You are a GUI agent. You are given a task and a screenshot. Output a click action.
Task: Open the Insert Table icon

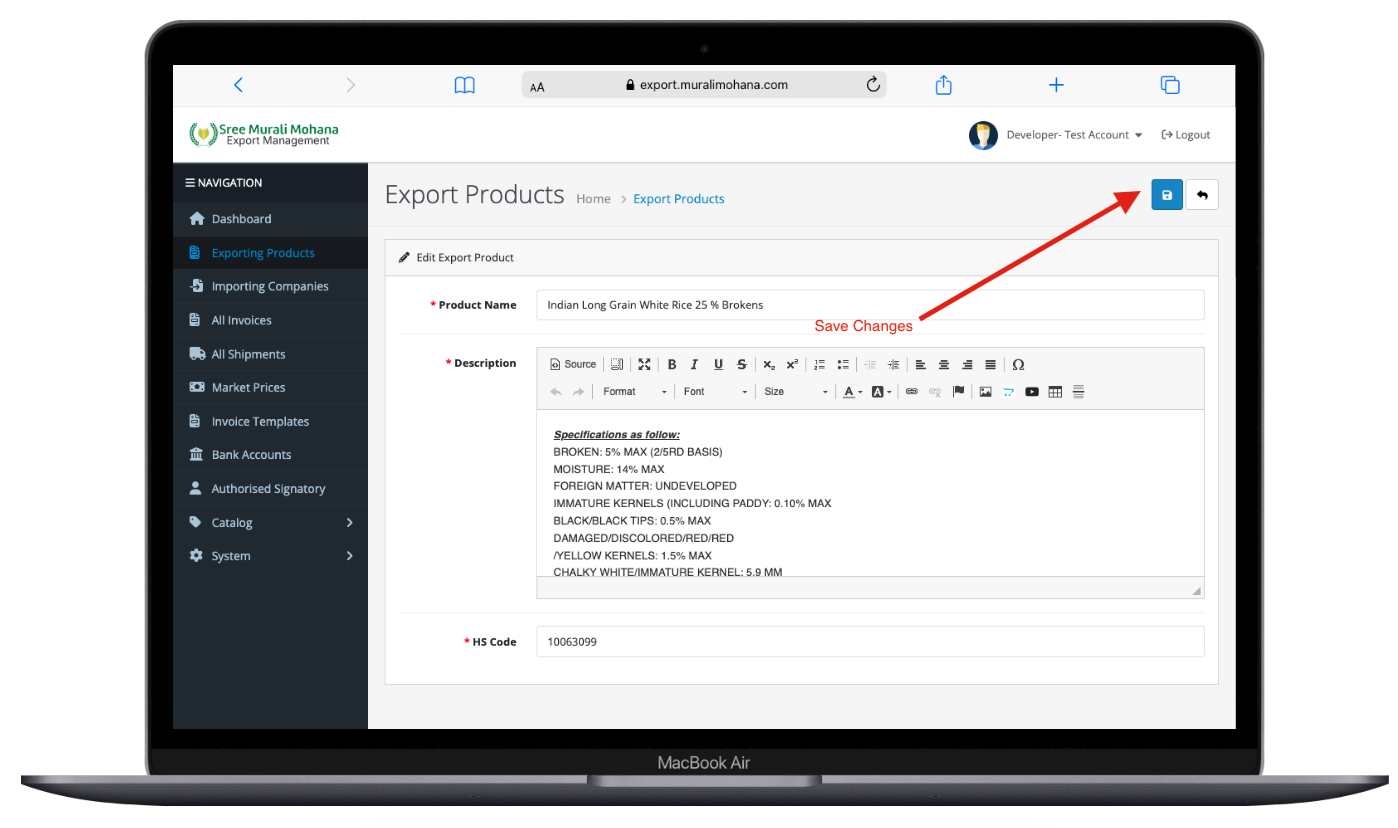pos(1055,391)
